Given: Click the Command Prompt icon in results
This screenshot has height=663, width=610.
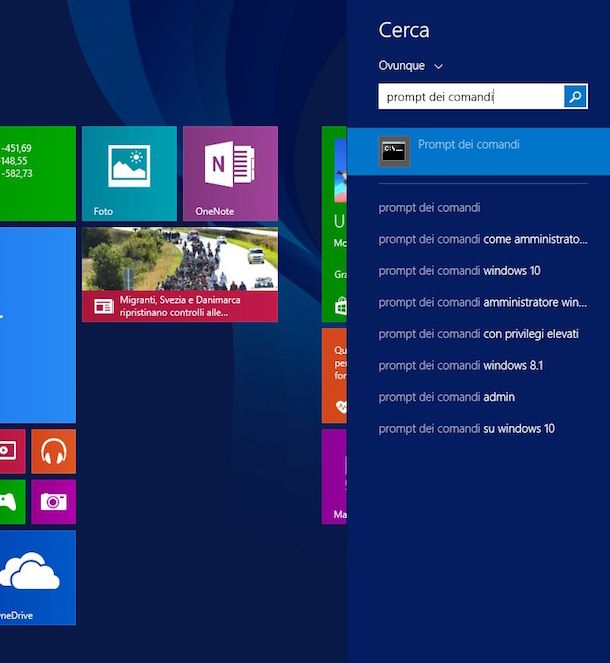Looking at the screenshot, I should coord(395,151).
